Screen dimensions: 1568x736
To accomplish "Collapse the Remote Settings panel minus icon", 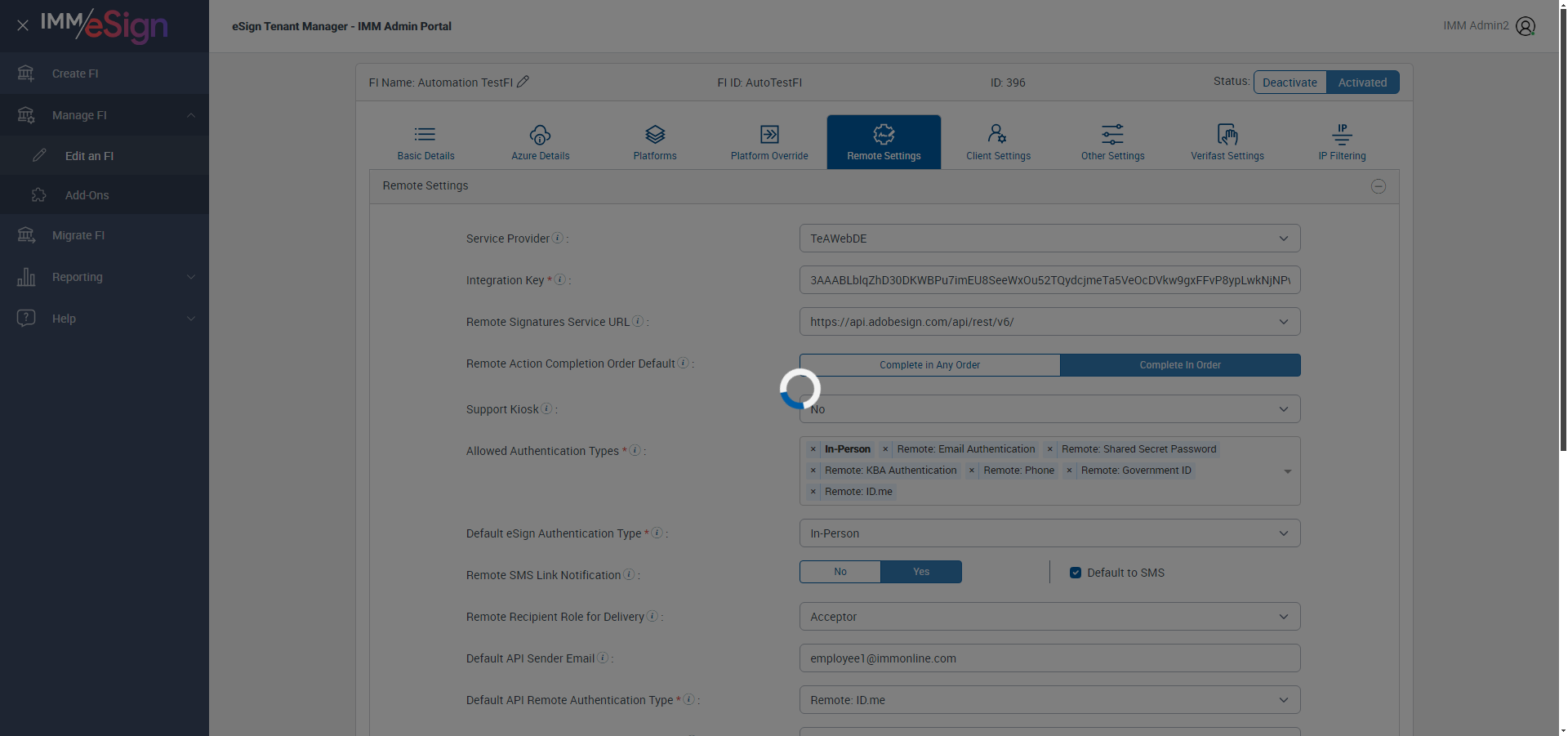I will point(1379,186).
